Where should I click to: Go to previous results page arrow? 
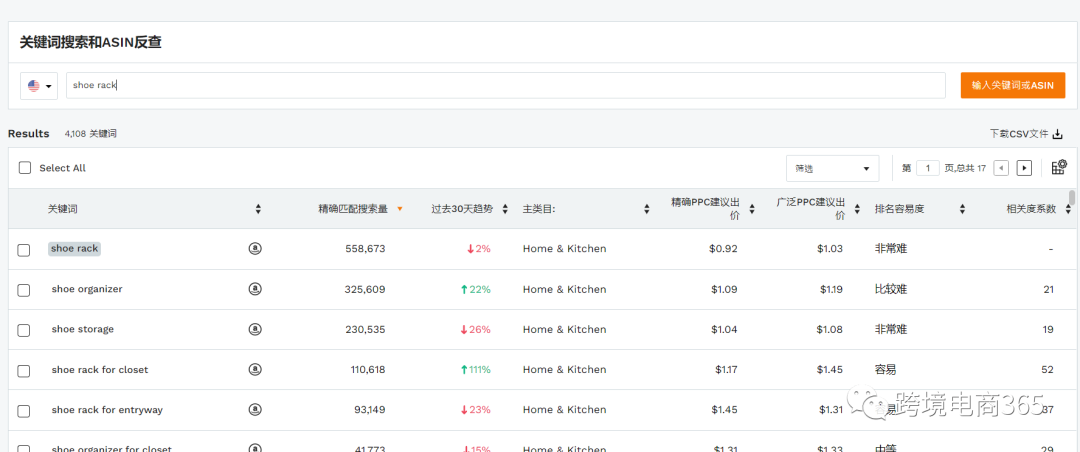click(x=1001, y=168)
